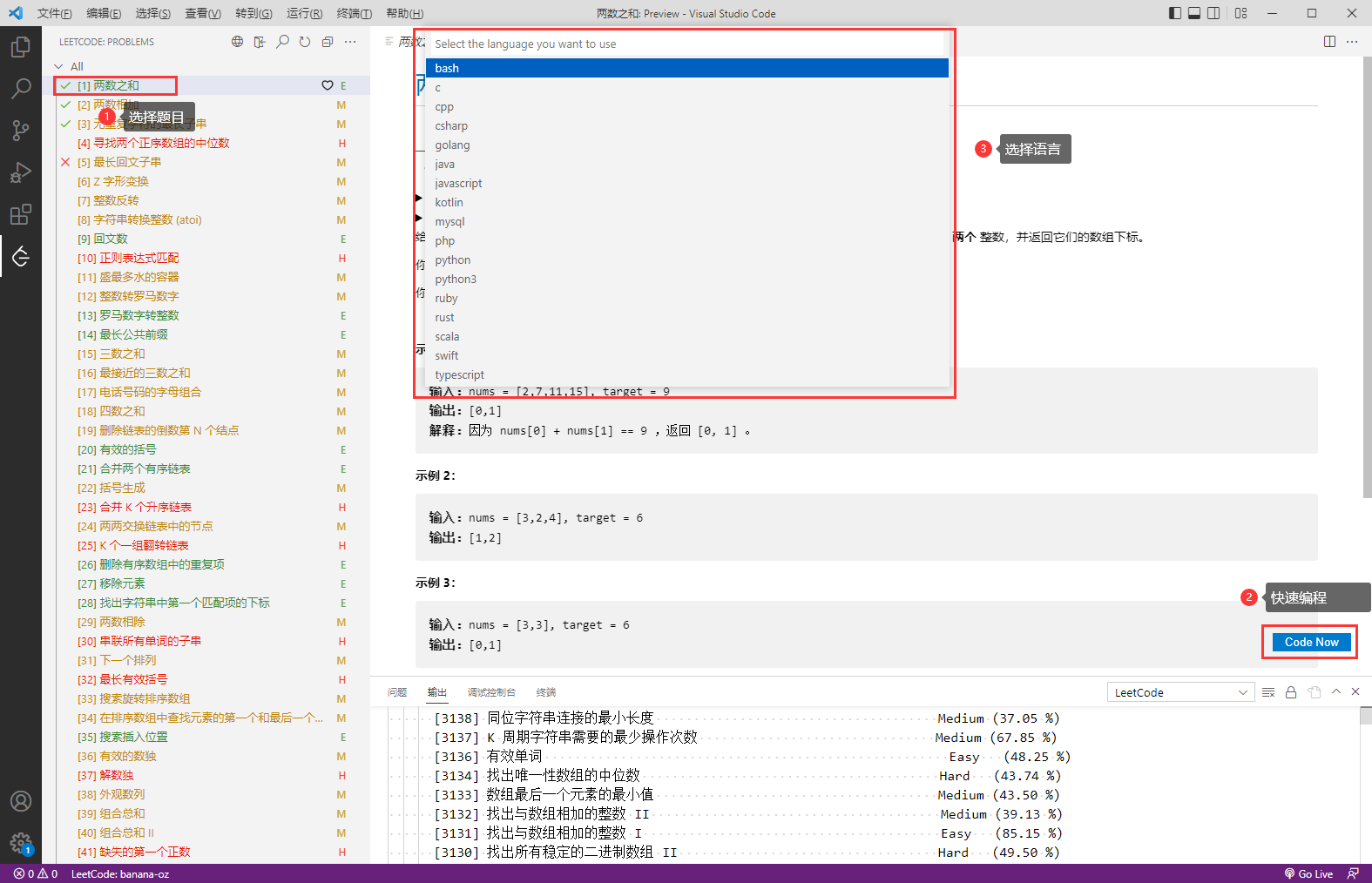Click LeetCode: banana-oz status bar entry
This screenshot has height=883, width=1372.
point(120,873)
